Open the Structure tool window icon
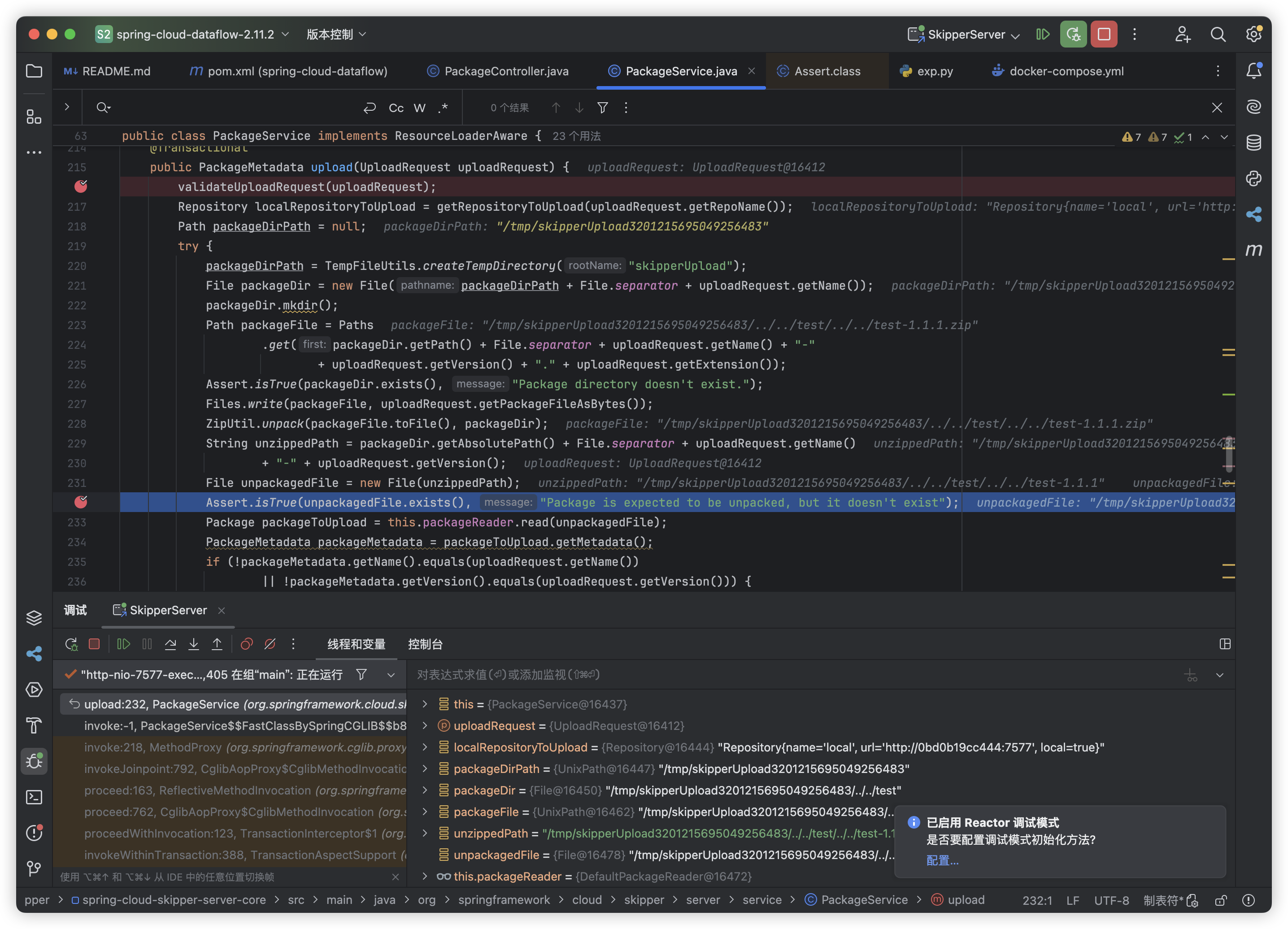Image resolution: width=1288 pixels, height=929 pixels. (x=34, y=117)
